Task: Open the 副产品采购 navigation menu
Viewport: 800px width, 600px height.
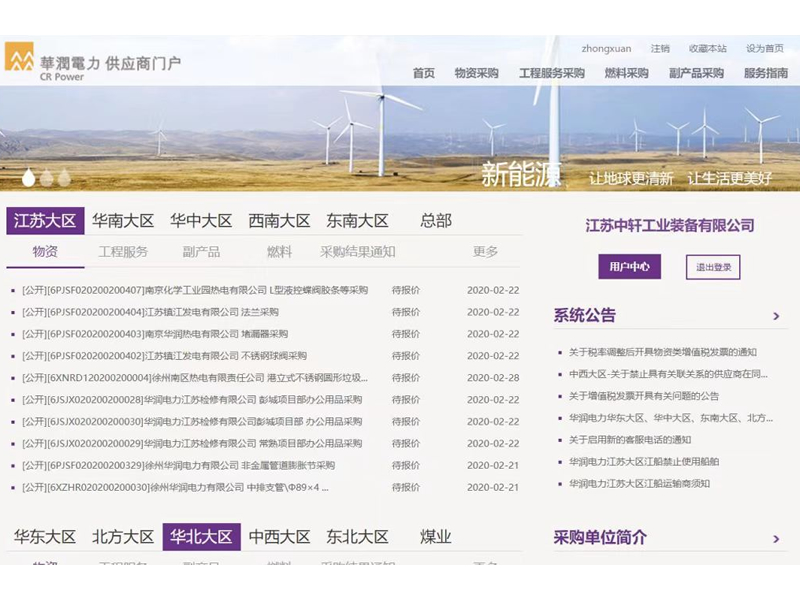Action: [696, 73]
